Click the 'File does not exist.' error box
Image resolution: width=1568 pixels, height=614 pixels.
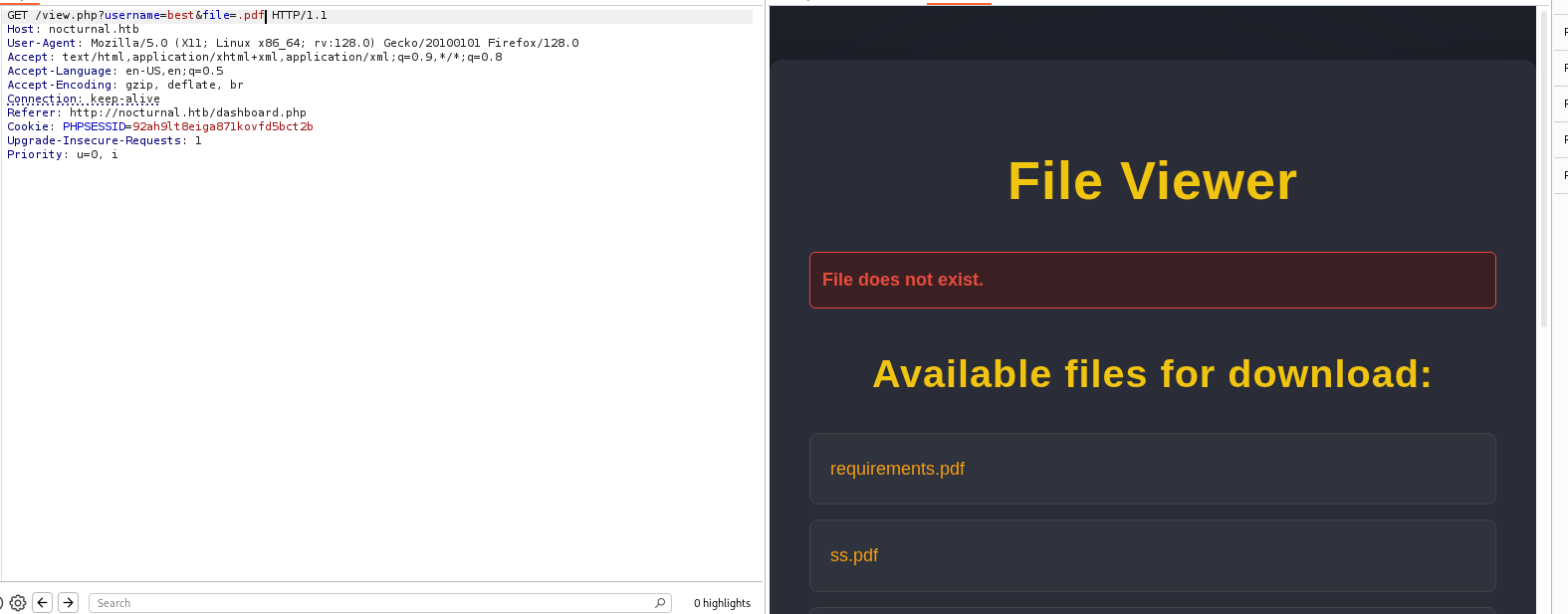[1152, 280]
